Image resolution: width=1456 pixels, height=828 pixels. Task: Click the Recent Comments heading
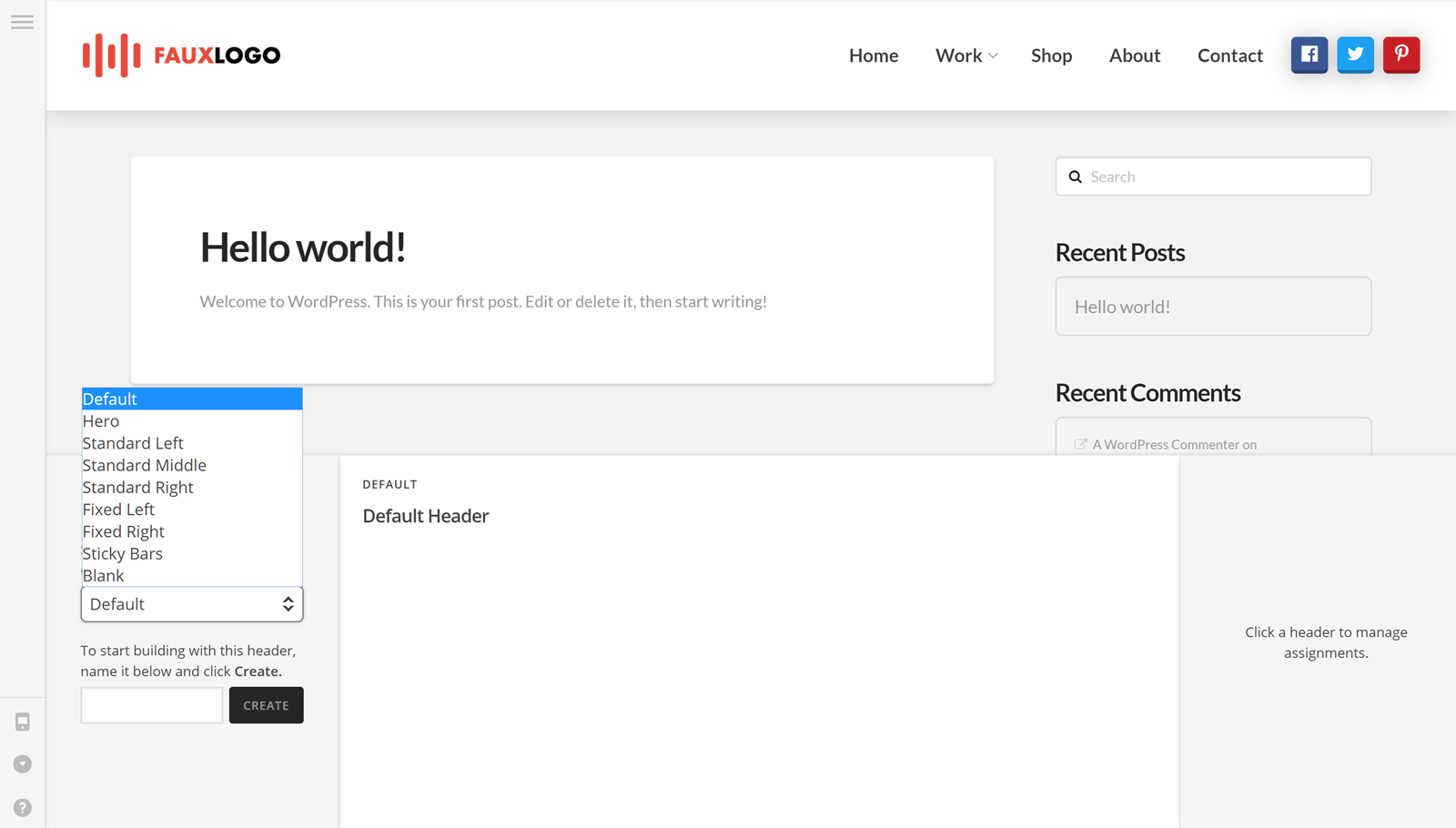(x=1148, y=393)
